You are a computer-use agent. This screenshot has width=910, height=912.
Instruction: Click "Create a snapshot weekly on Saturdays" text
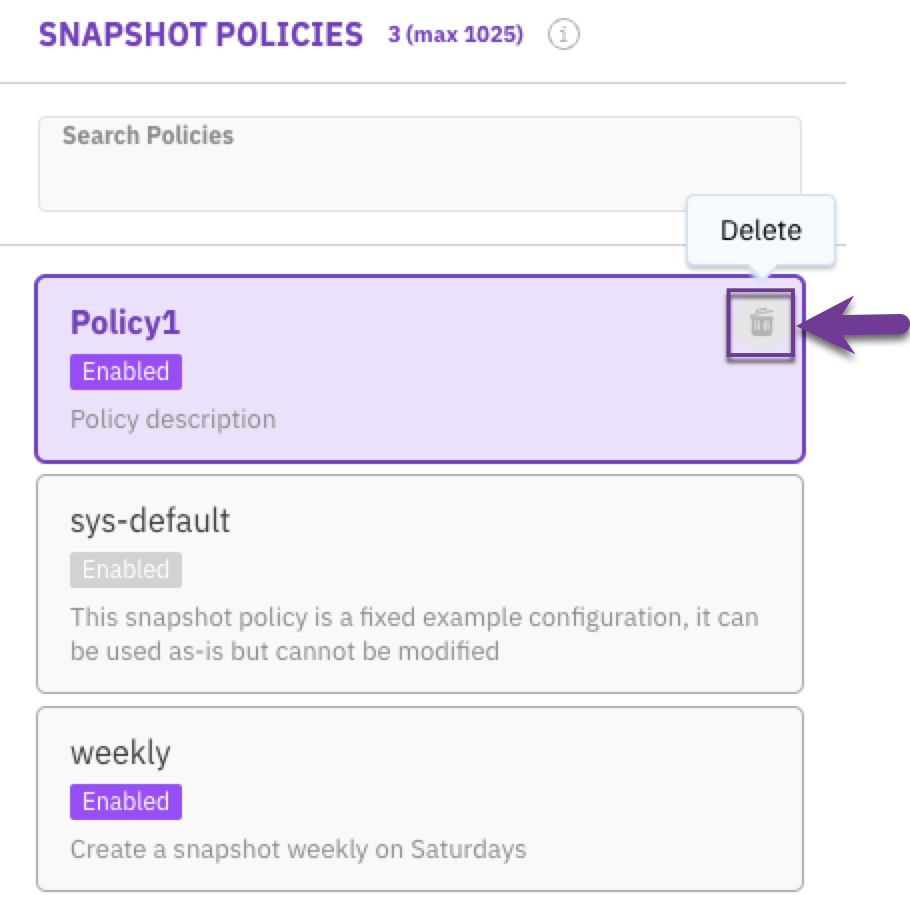point(298,851)
